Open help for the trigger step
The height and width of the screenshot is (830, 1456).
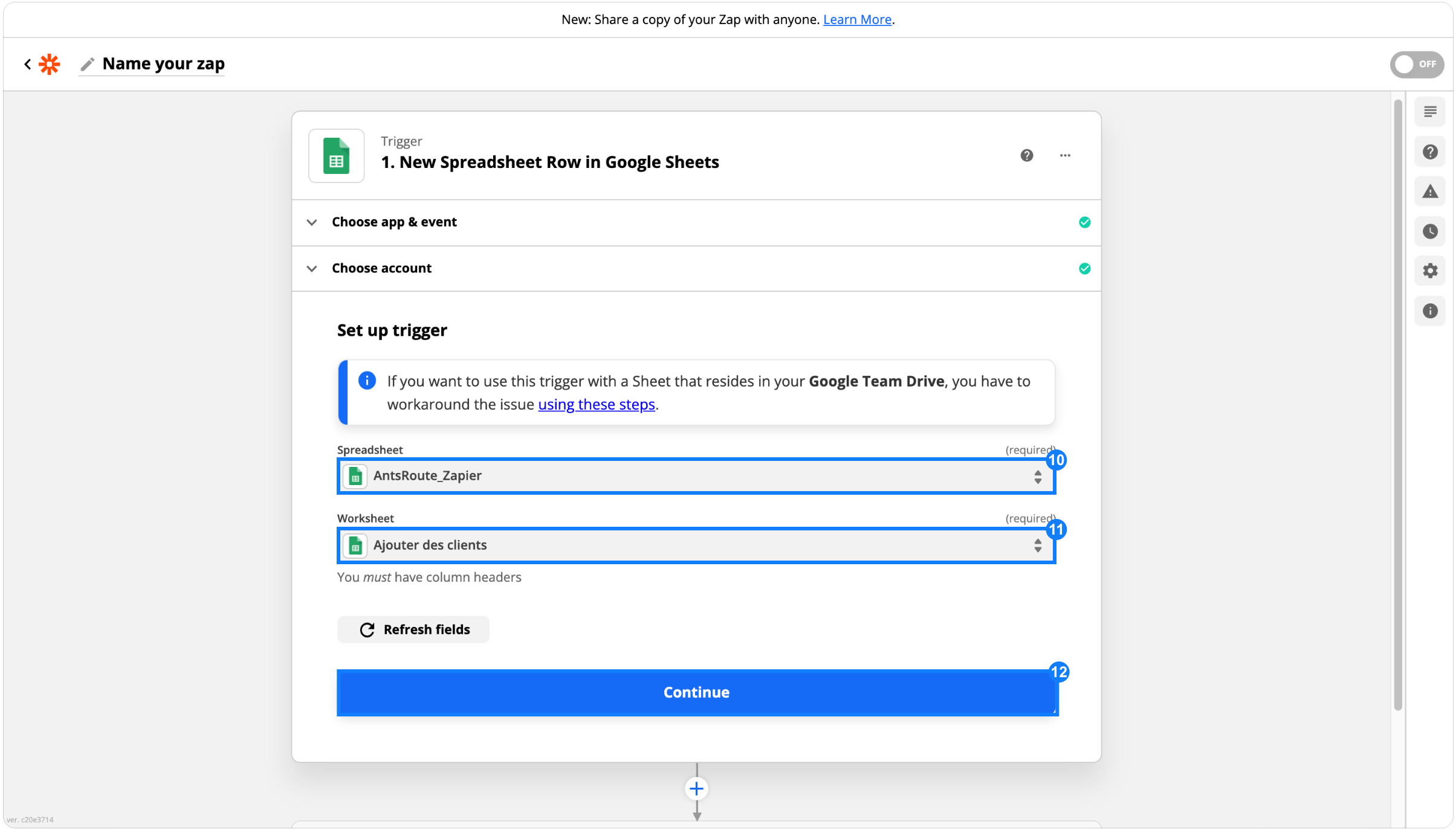point(1026,156)
